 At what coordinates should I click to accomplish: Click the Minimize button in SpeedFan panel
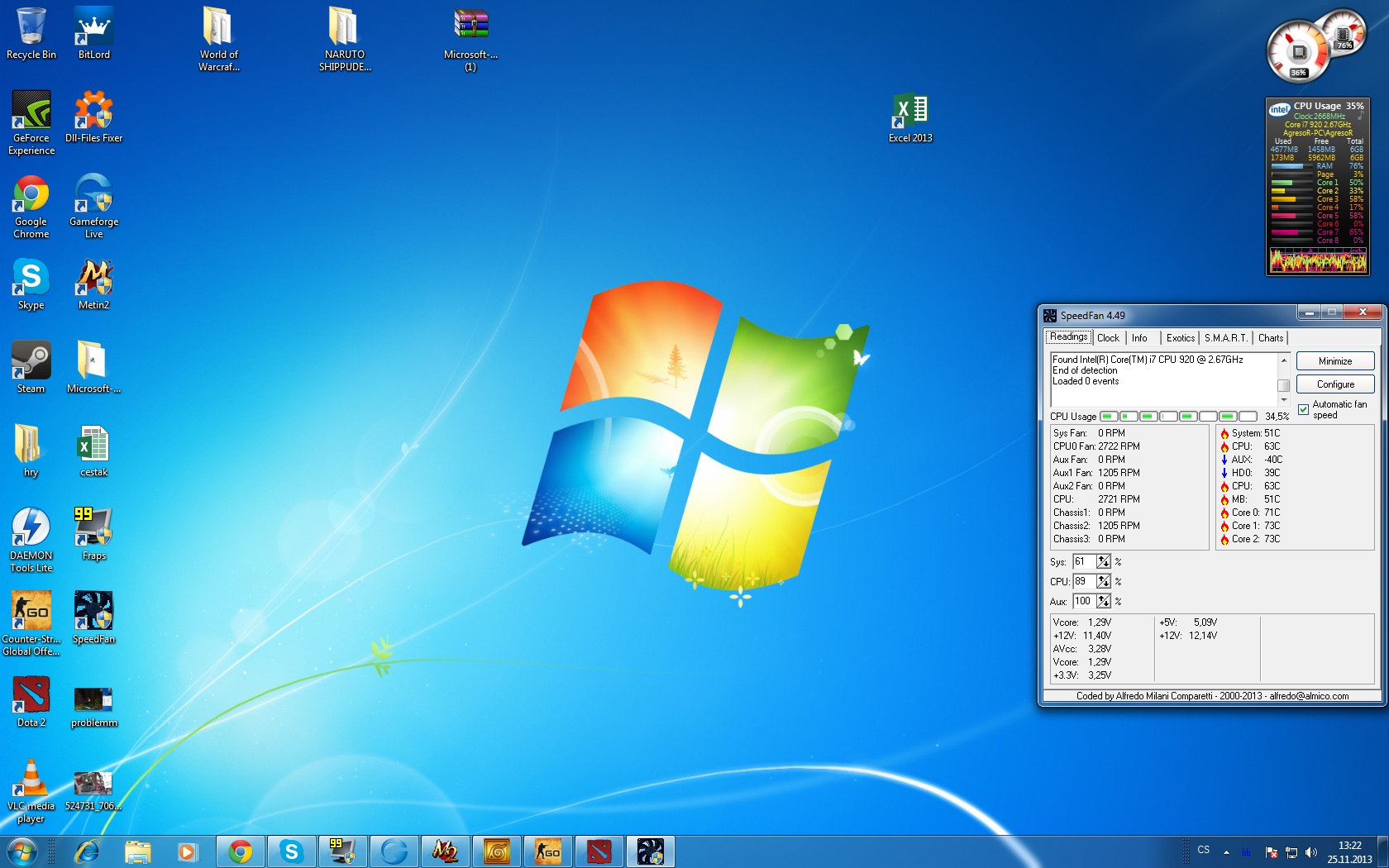[1335, 361]
